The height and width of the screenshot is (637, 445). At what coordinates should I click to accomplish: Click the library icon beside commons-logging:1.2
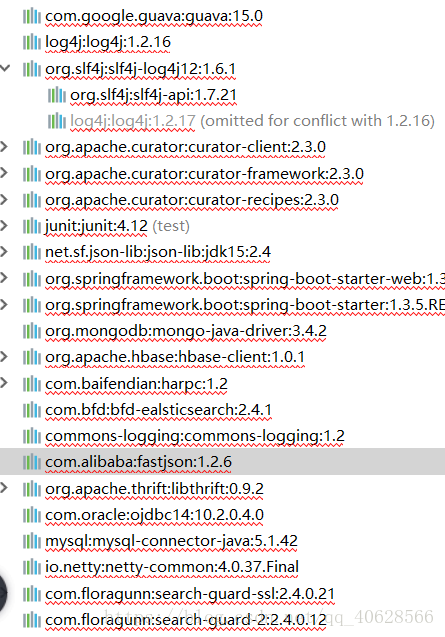[32, 436]
